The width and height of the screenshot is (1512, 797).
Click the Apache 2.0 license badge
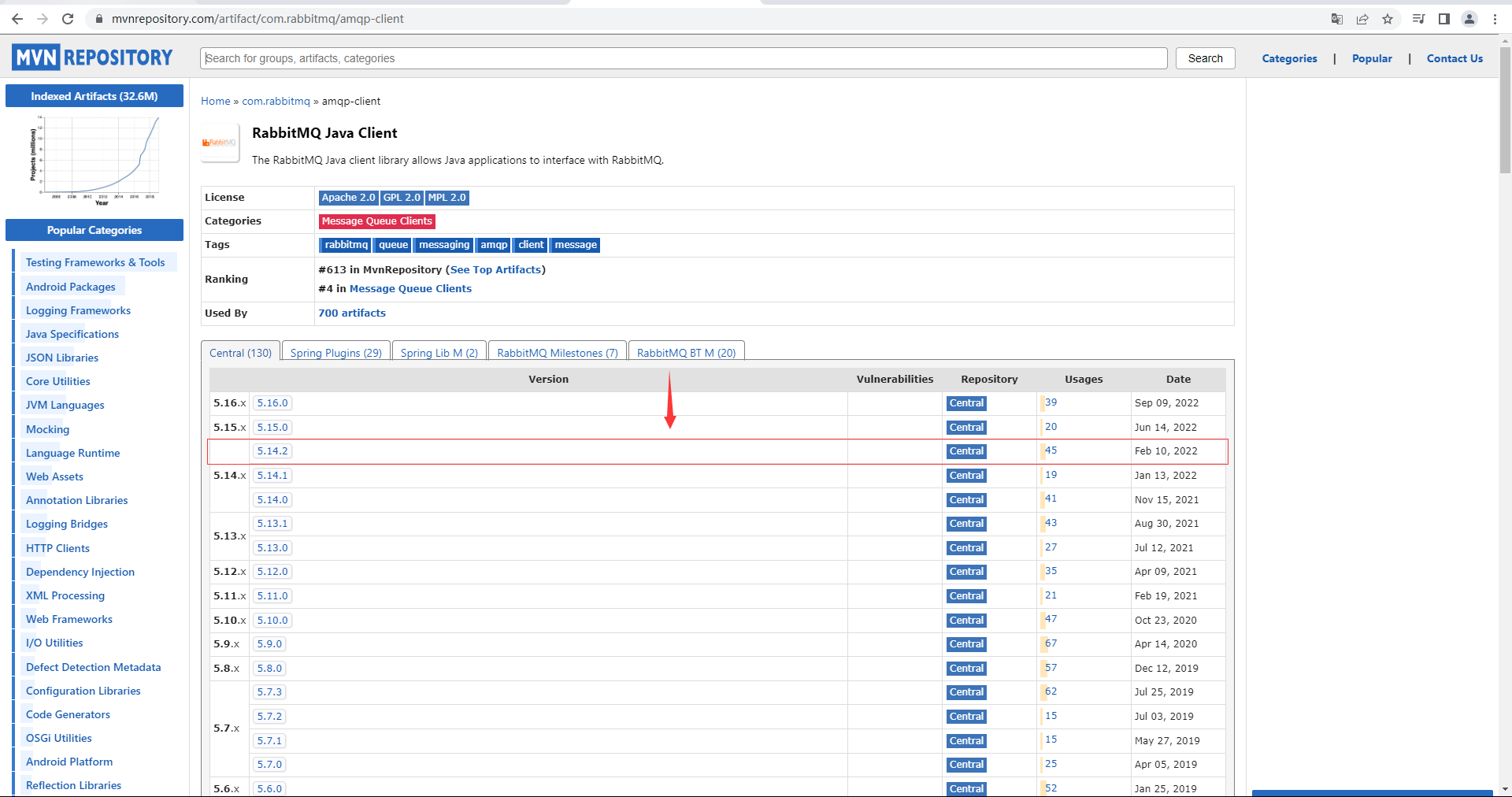pos(349,198)
